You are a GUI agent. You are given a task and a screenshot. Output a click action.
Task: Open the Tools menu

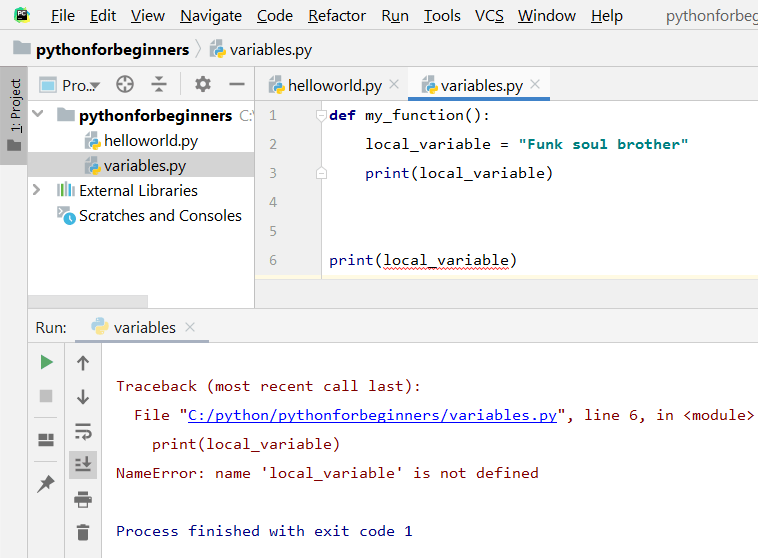tap(442, 16)
